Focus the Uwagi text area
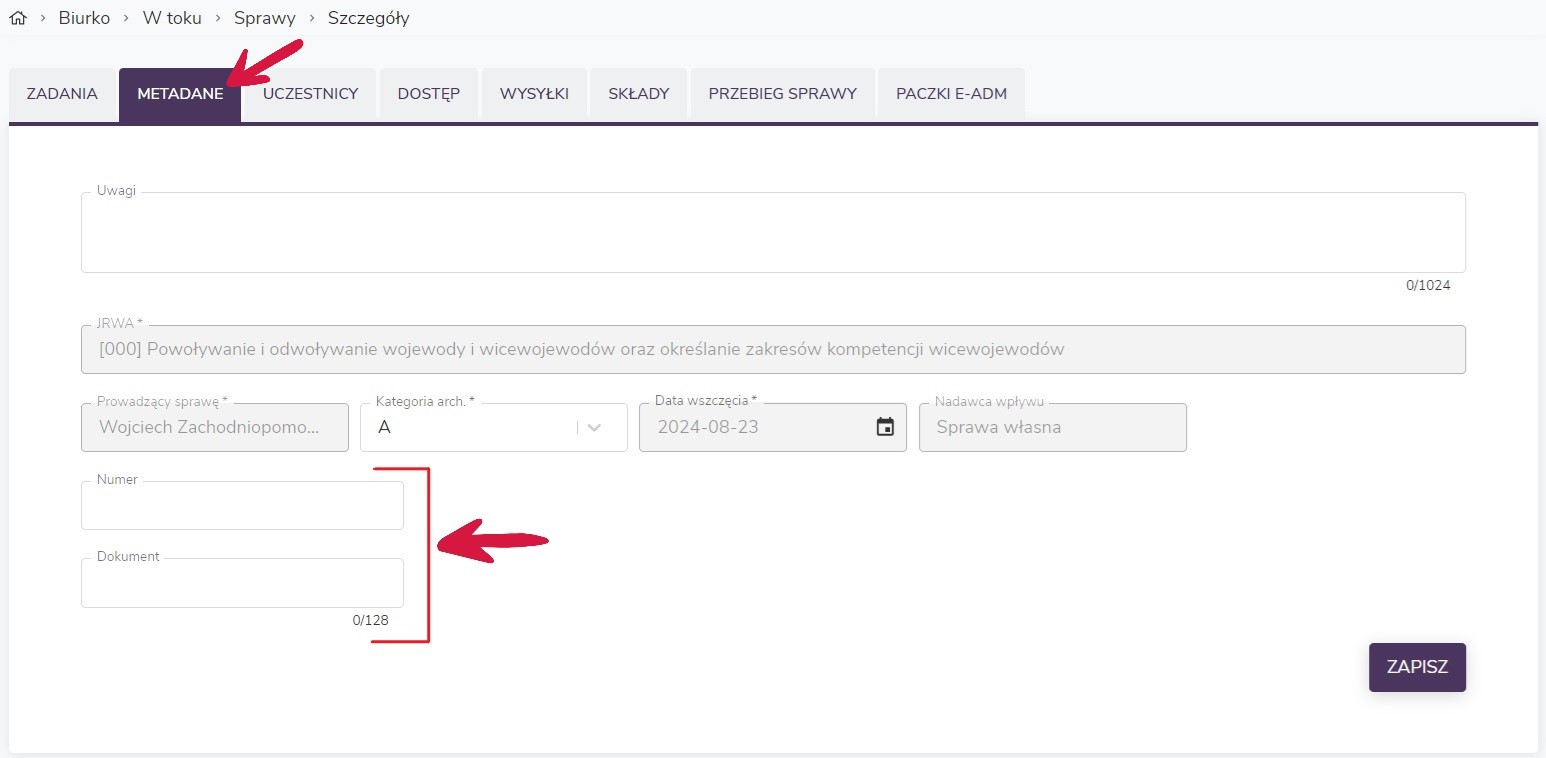Screen dimensions: 1546x758 (772, 233)
